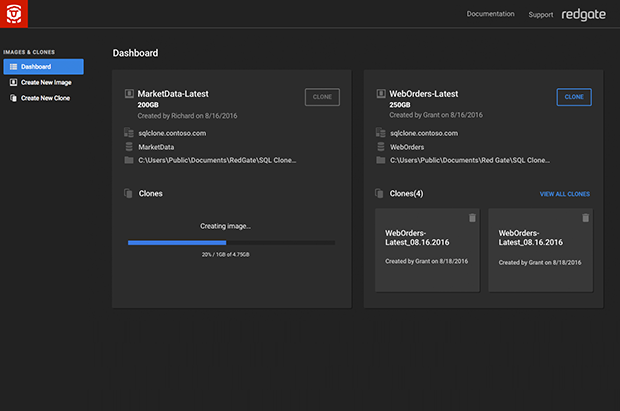This screenshot has height=411, width=620.
Task: Click the Clones(4) icon in the WebOrders card
Action: [x=379, y=193]
